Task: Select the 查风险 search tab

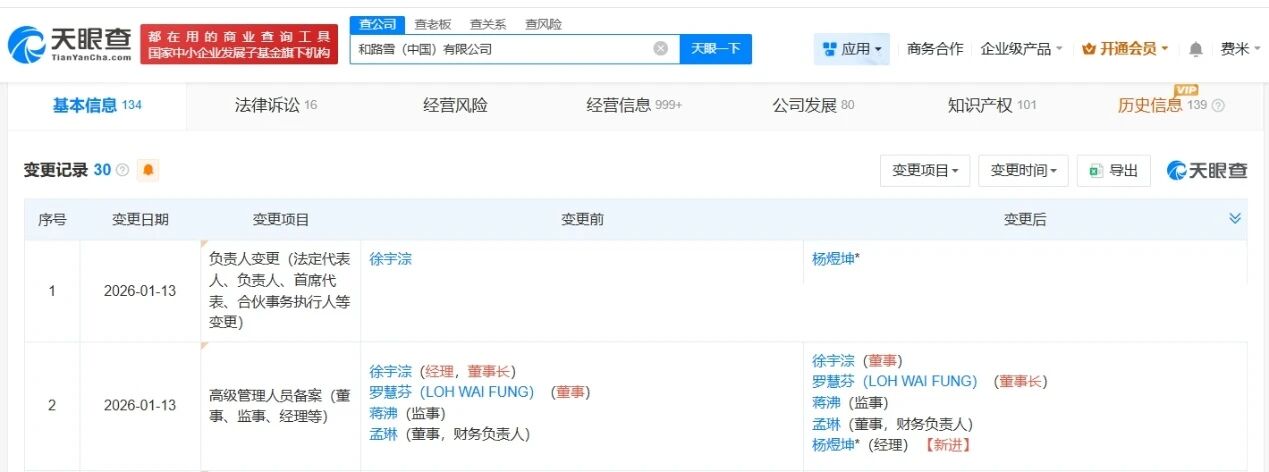Action: [x=543, y=24]
